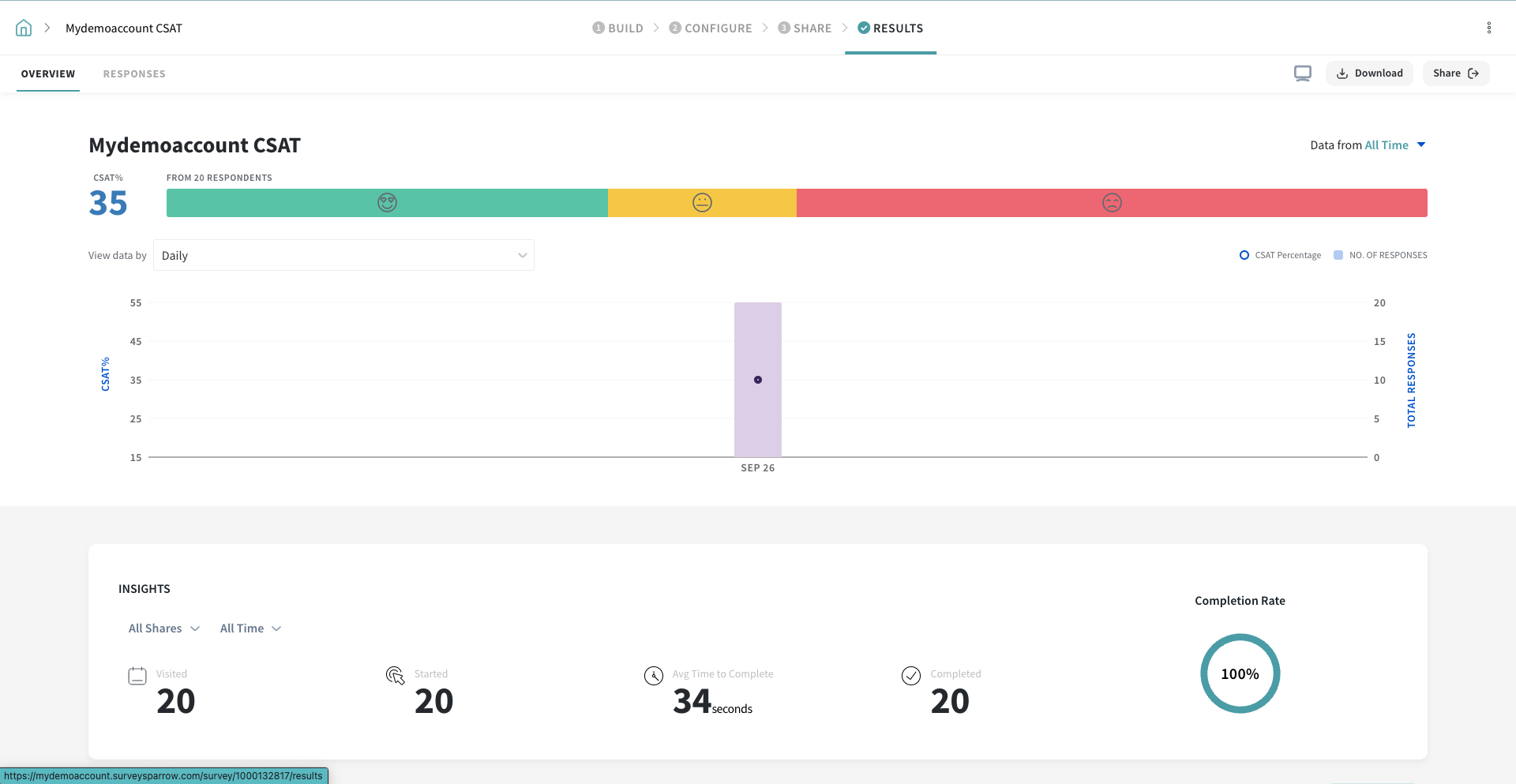Open the three-dot more options menu
Viewport: 1516px width, 784px height.
(x=1488, y=28)
